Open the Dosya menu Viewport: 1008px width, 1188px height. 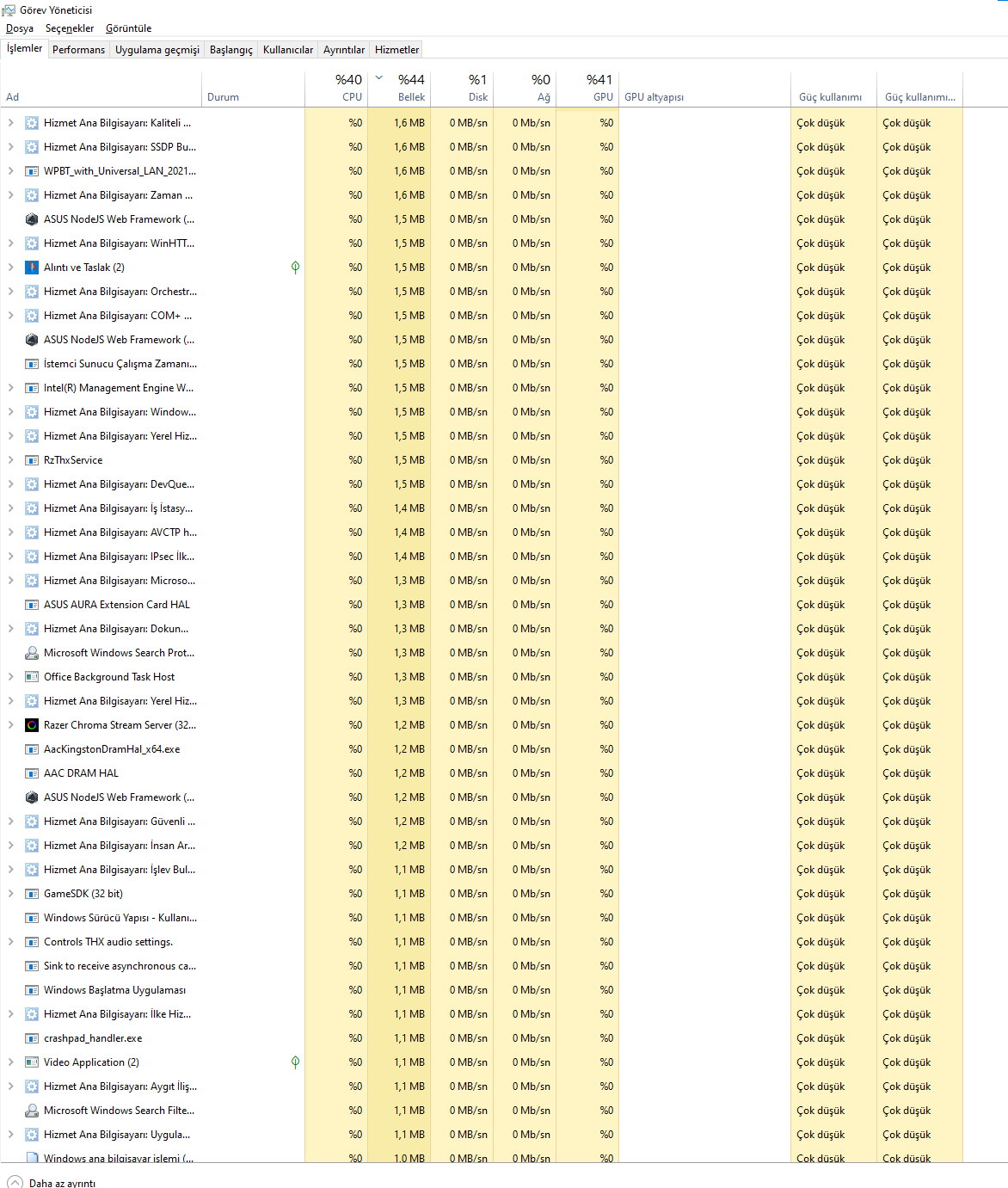pos(20,28)
